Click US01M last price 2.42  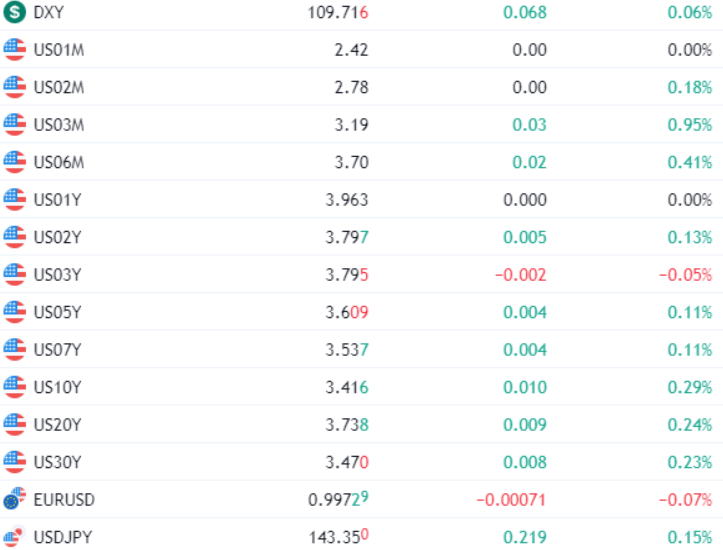pos(351,50)
